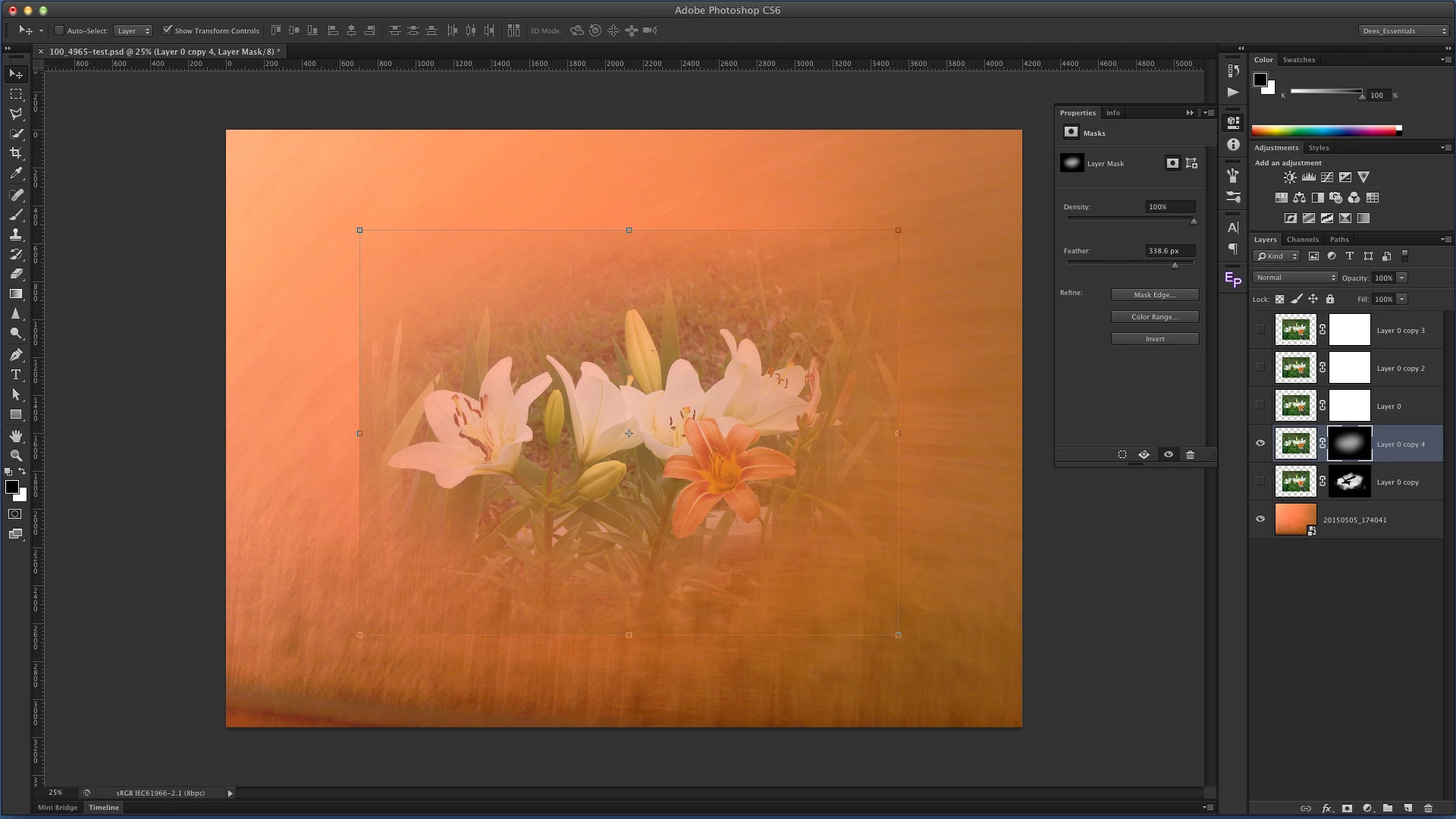Open the Swatches tab

click(1298, 60)
